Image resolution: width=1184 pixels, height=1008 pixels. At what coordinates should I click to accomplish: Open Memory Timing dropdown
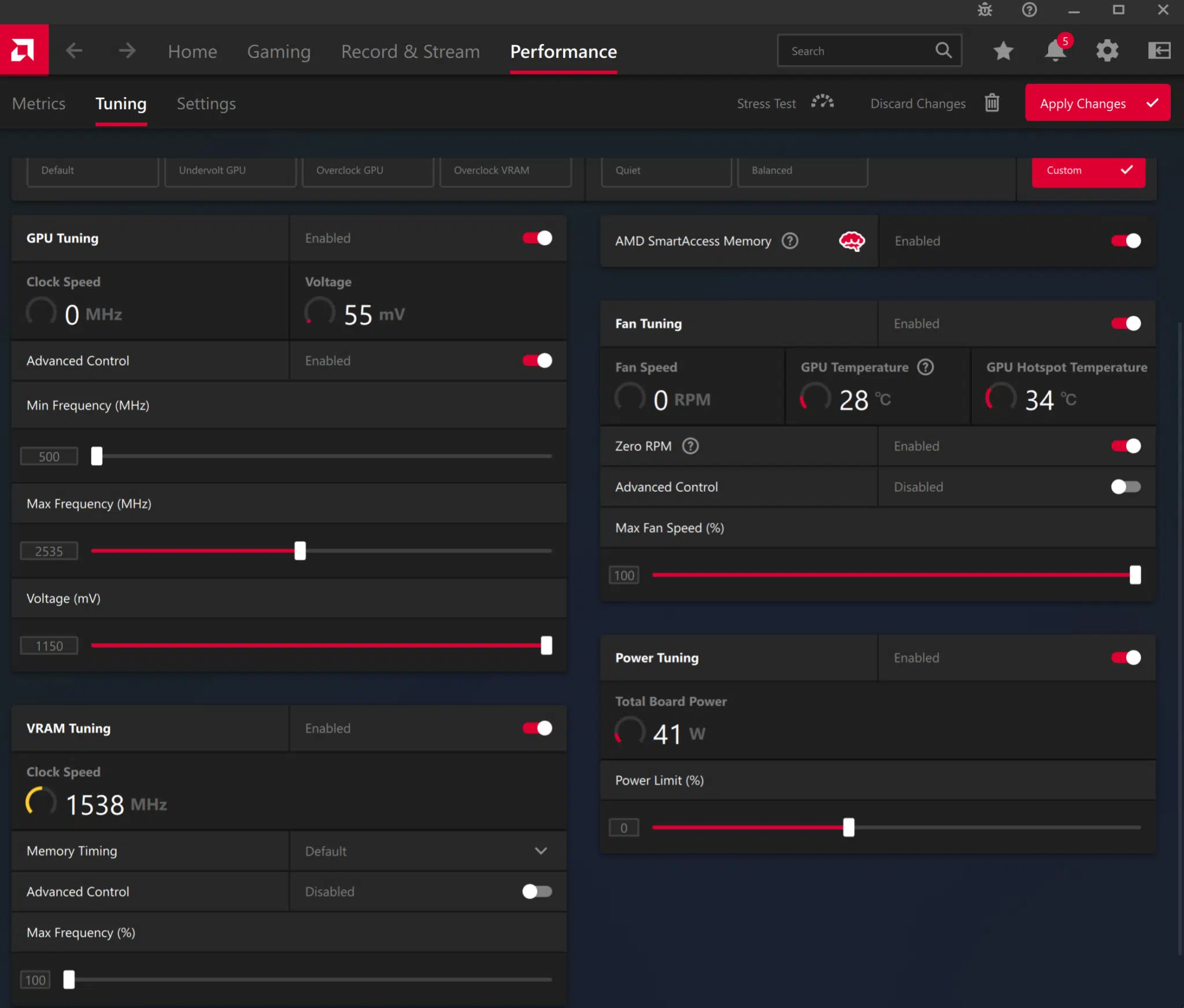coord(428,851)
